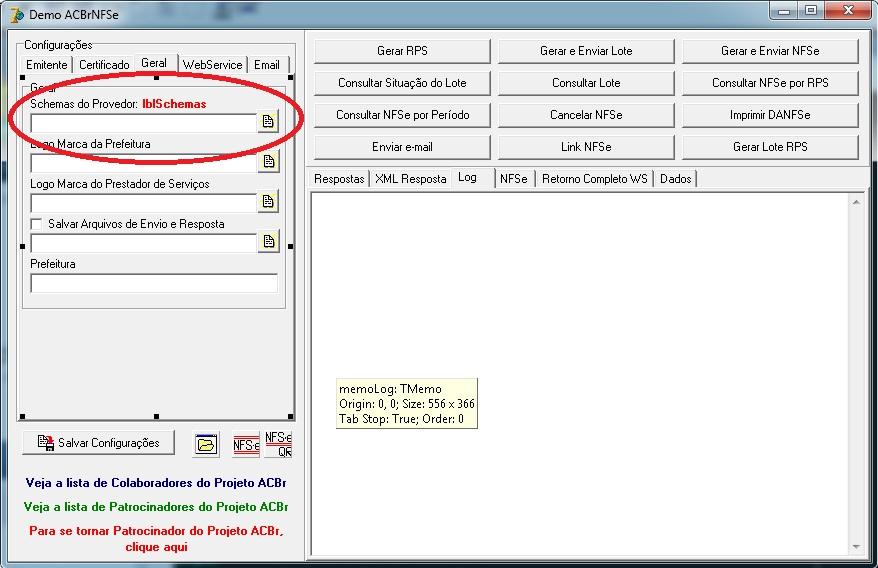The image size is (878, 568).
Task: Click Consultar NFSe por RPS
Action: point(770,83)
